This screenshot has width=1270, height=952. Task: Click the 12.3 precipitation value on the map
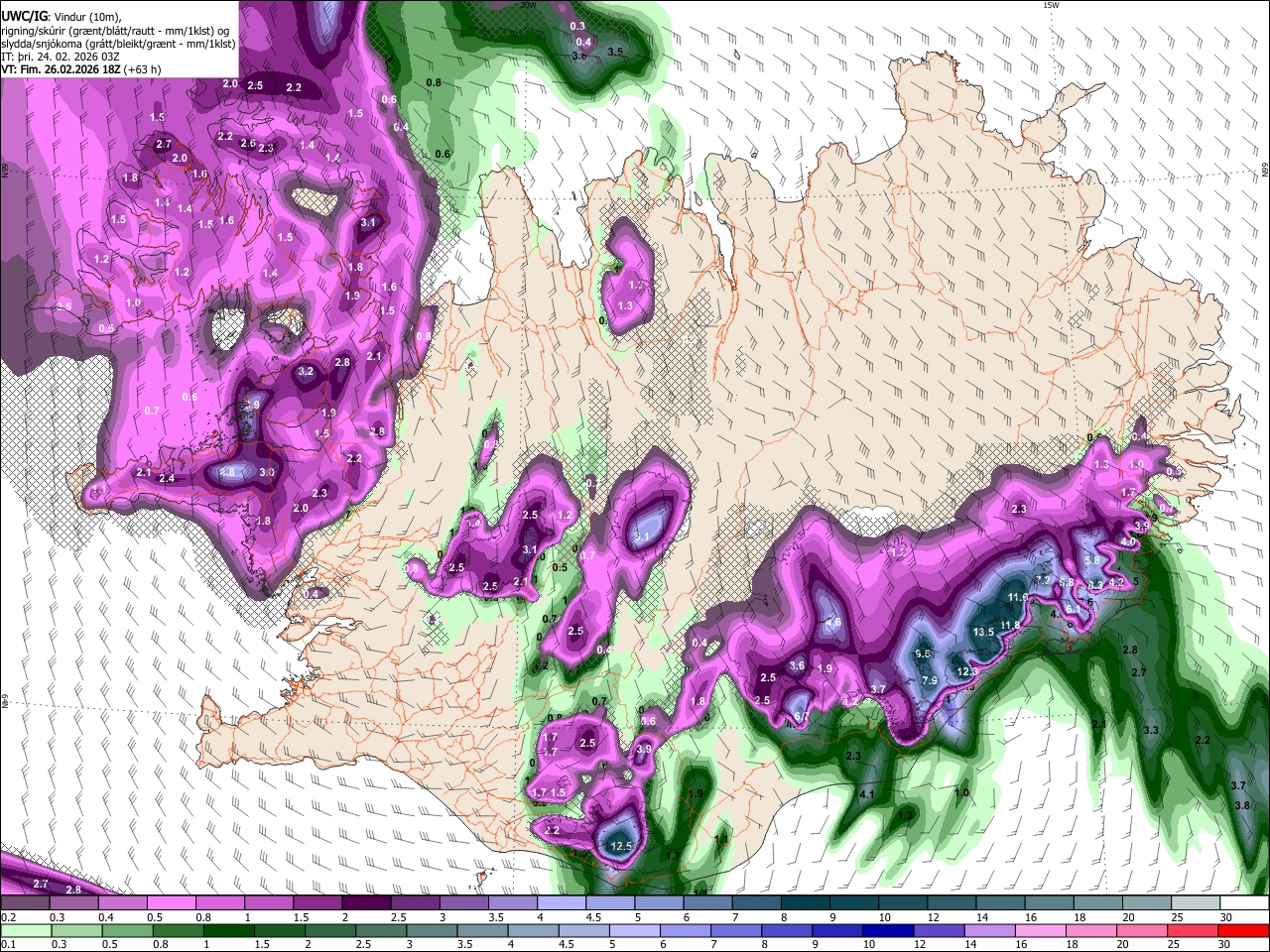(x=967, y=671)
